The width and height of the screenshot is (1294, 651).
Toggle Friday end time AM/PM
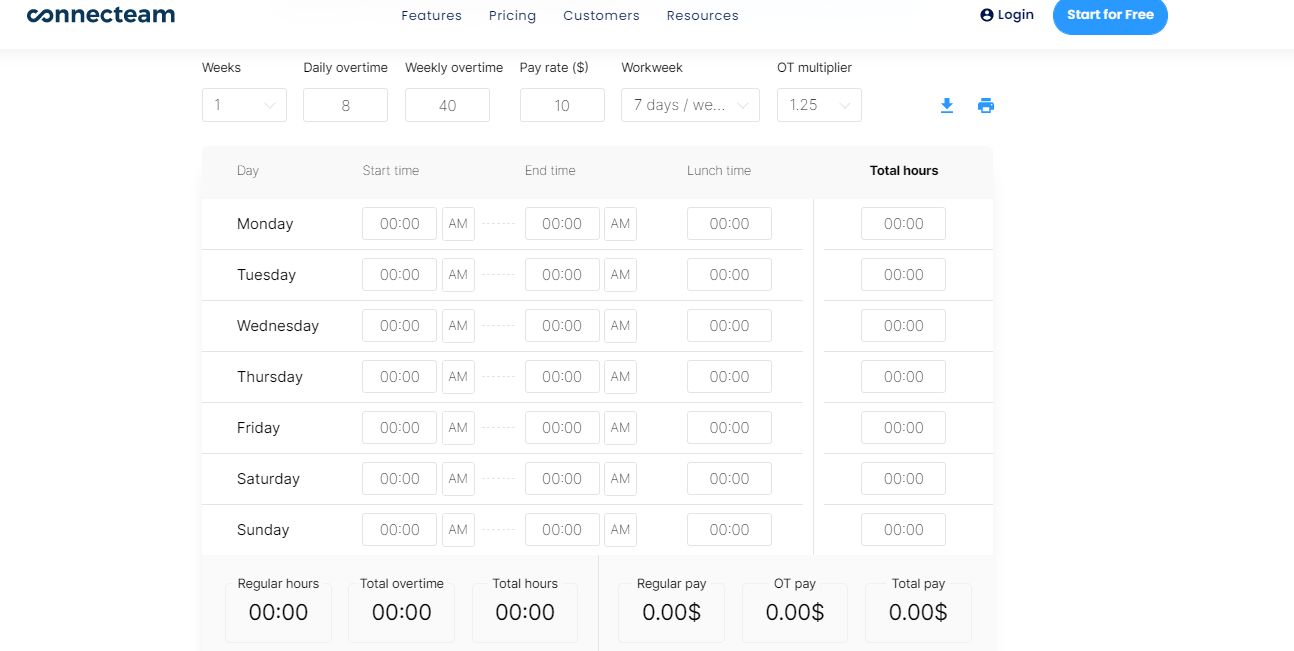pos(620,428)
